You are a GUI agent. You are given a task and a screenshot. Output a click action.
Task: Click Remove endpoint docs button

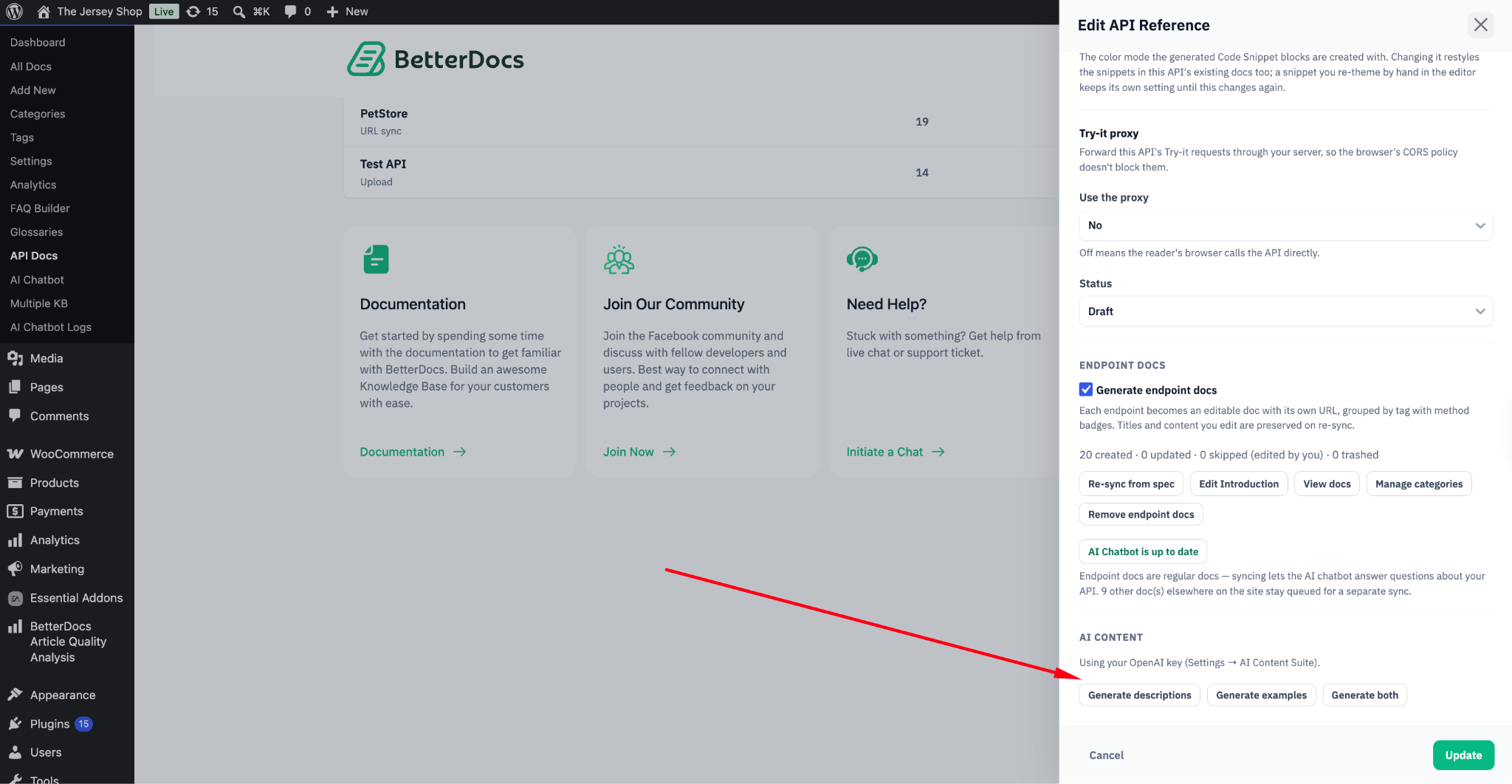tap(1141, 515)
